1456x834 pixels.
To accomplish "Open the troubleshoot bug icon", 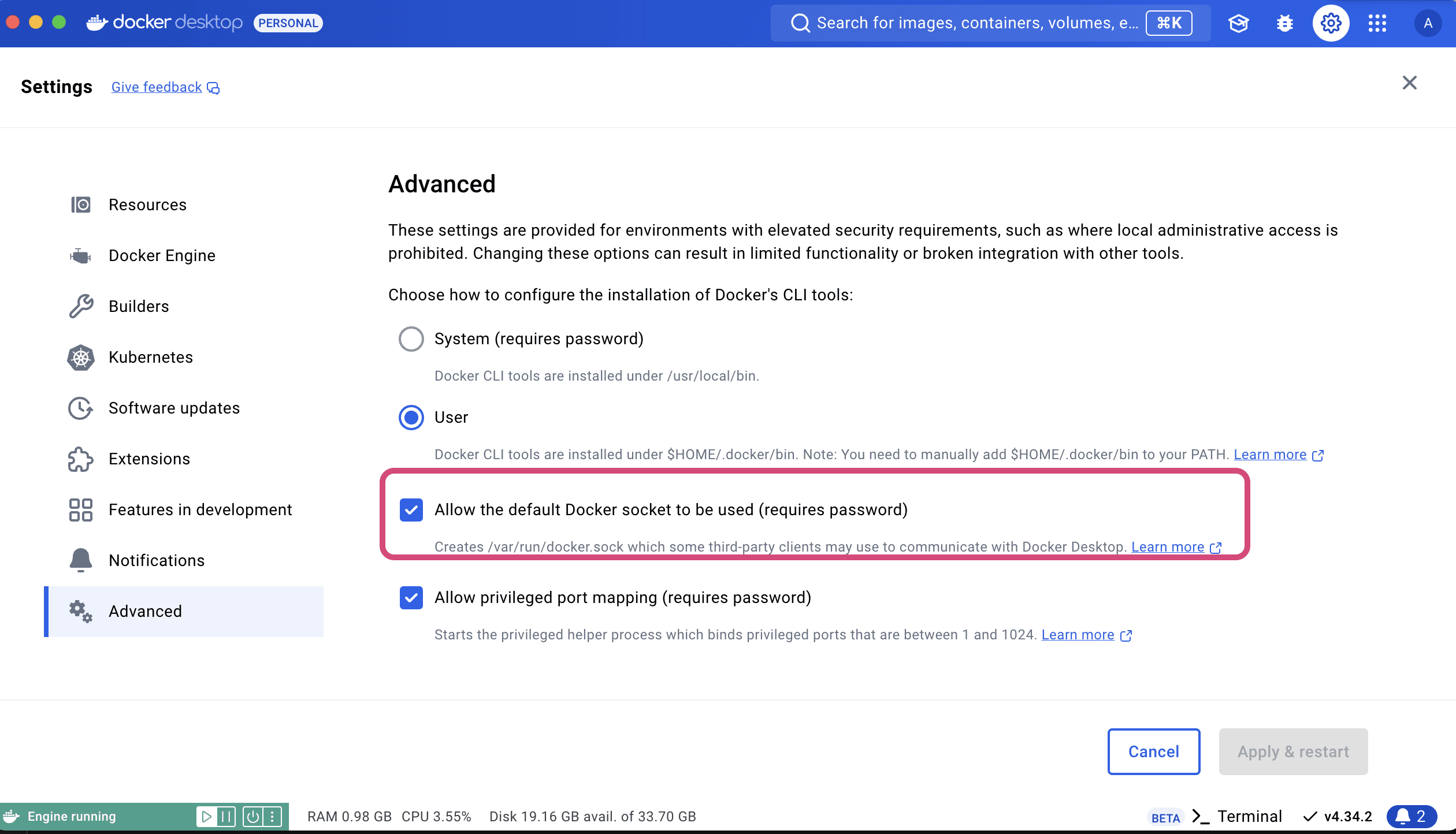I will [x=1284, y=23].
